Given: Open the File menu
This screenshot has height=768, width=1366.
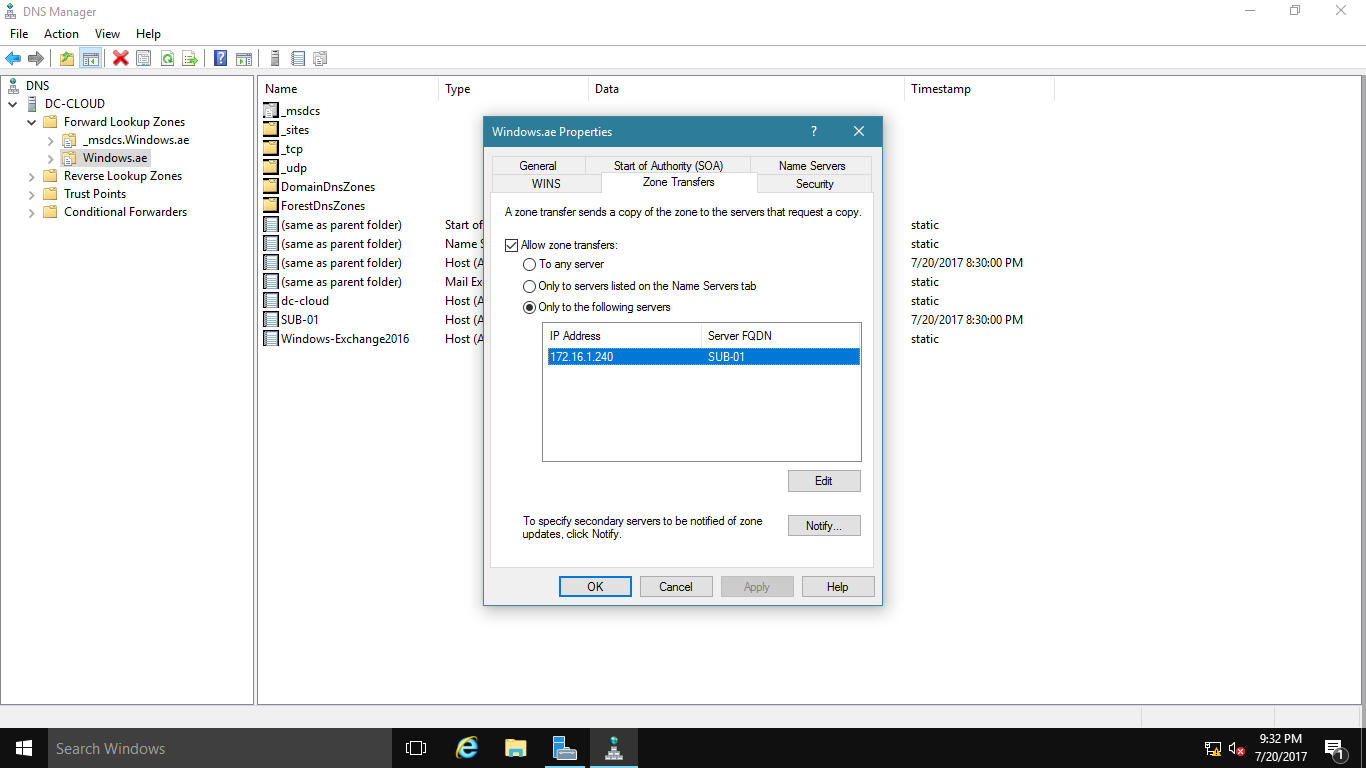Looking at the screenshot, I should [x=19, y=34].
